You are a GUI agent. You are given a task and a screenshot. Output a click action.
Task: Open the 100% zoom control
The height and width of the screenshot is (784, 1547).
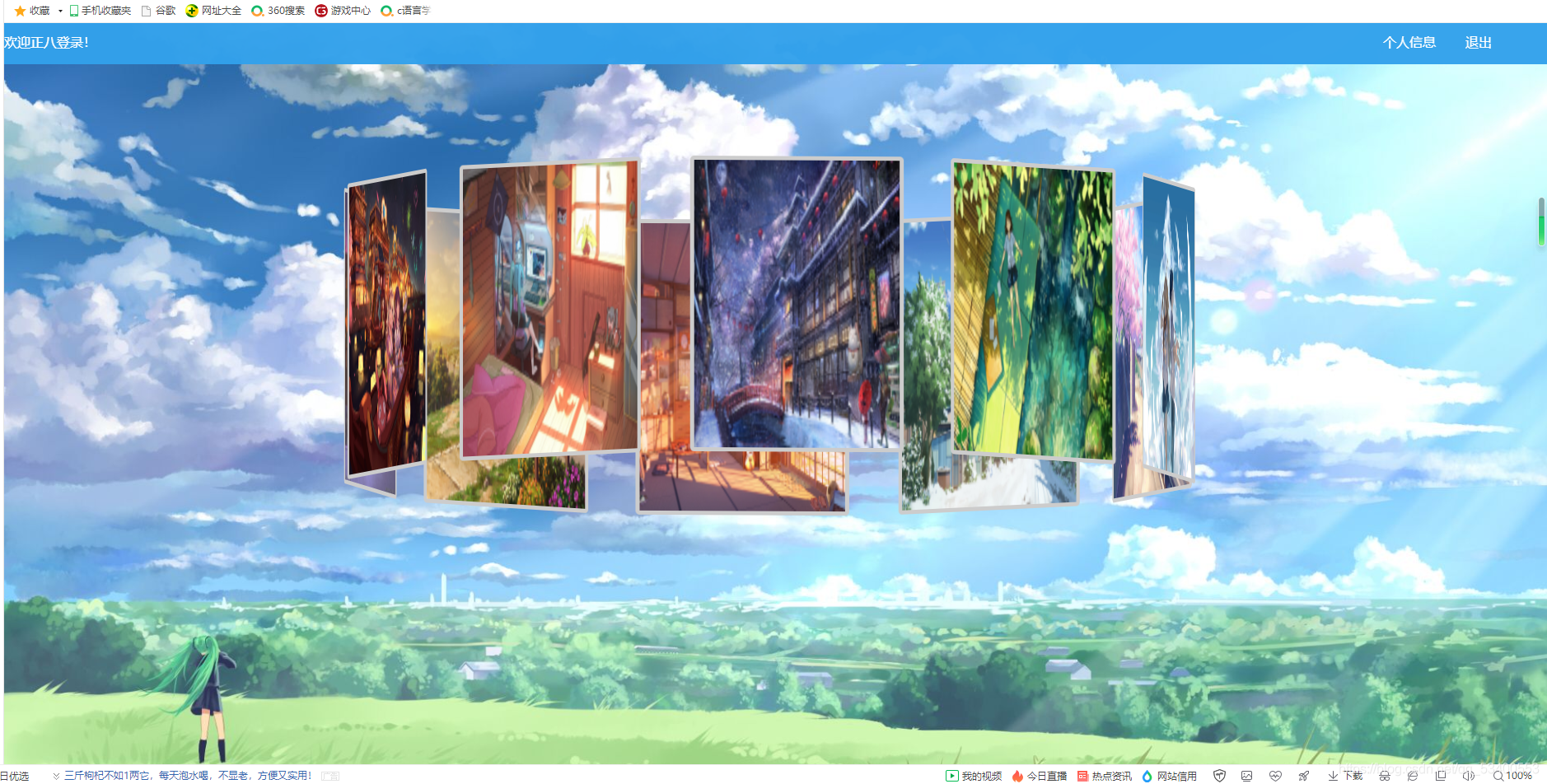(x=1512, y=776)
